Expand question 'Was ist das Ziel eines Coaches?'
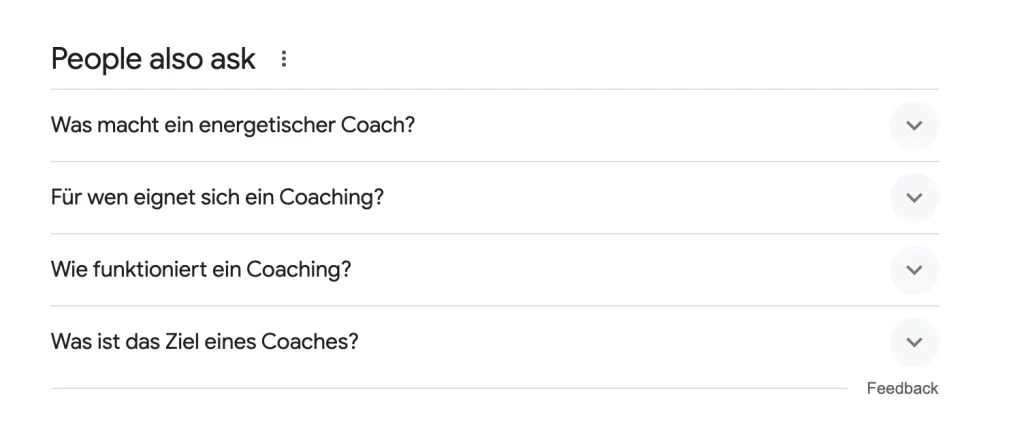The height and width of the screenshot is (432, 1024). (x=204, y=342)
